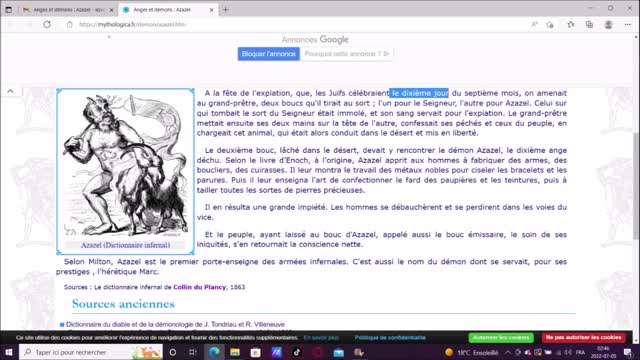The height and width of the screenshot is (360, 640).
Task: Click Autoriser les cookies button
Action: [501, 338]
